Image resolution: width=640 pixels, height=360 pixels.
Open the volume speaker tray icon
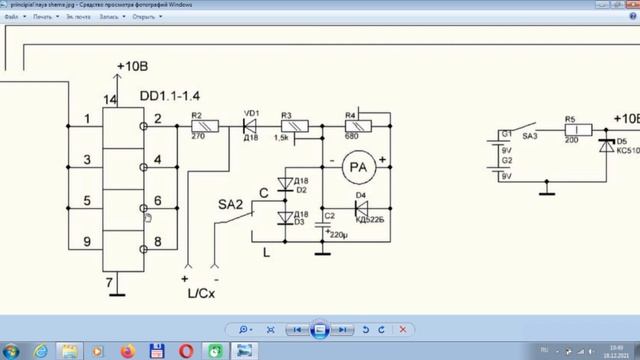591,351
